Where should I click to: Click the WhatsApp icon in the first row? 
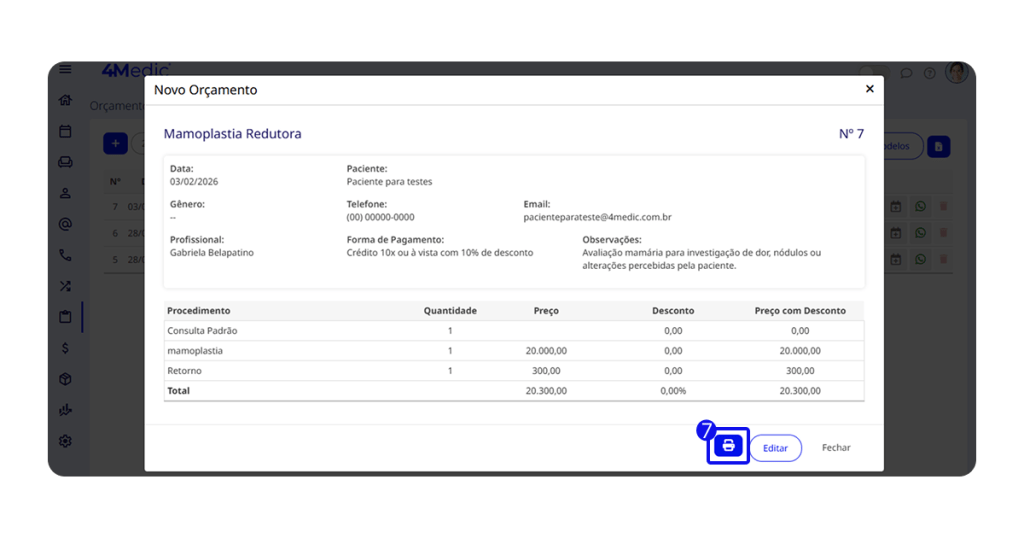(920, 207)
